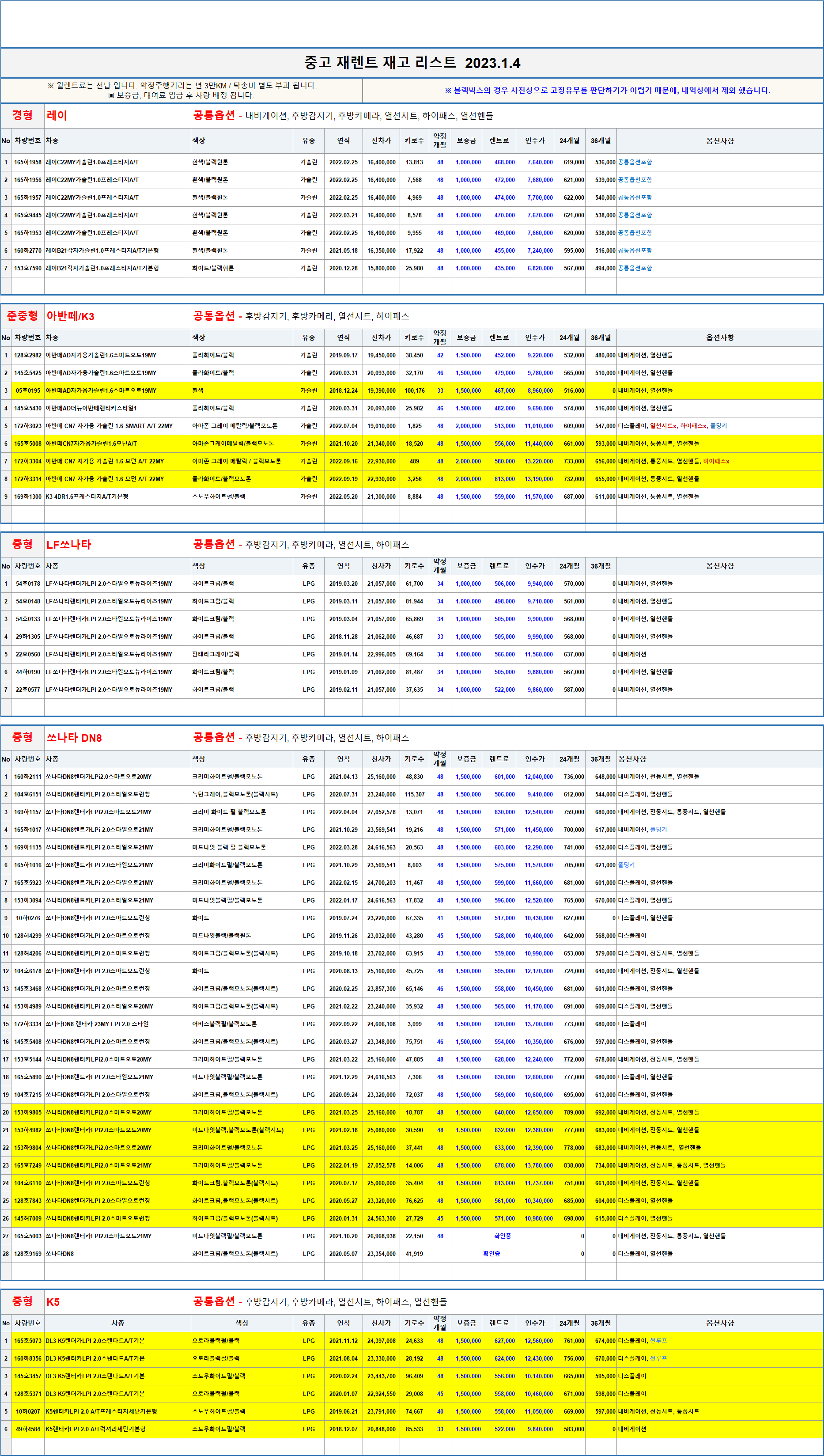The height and width of the screenshot is (1456, 824).
Task: Select mileage cell 489
Action: pos(414,461)
